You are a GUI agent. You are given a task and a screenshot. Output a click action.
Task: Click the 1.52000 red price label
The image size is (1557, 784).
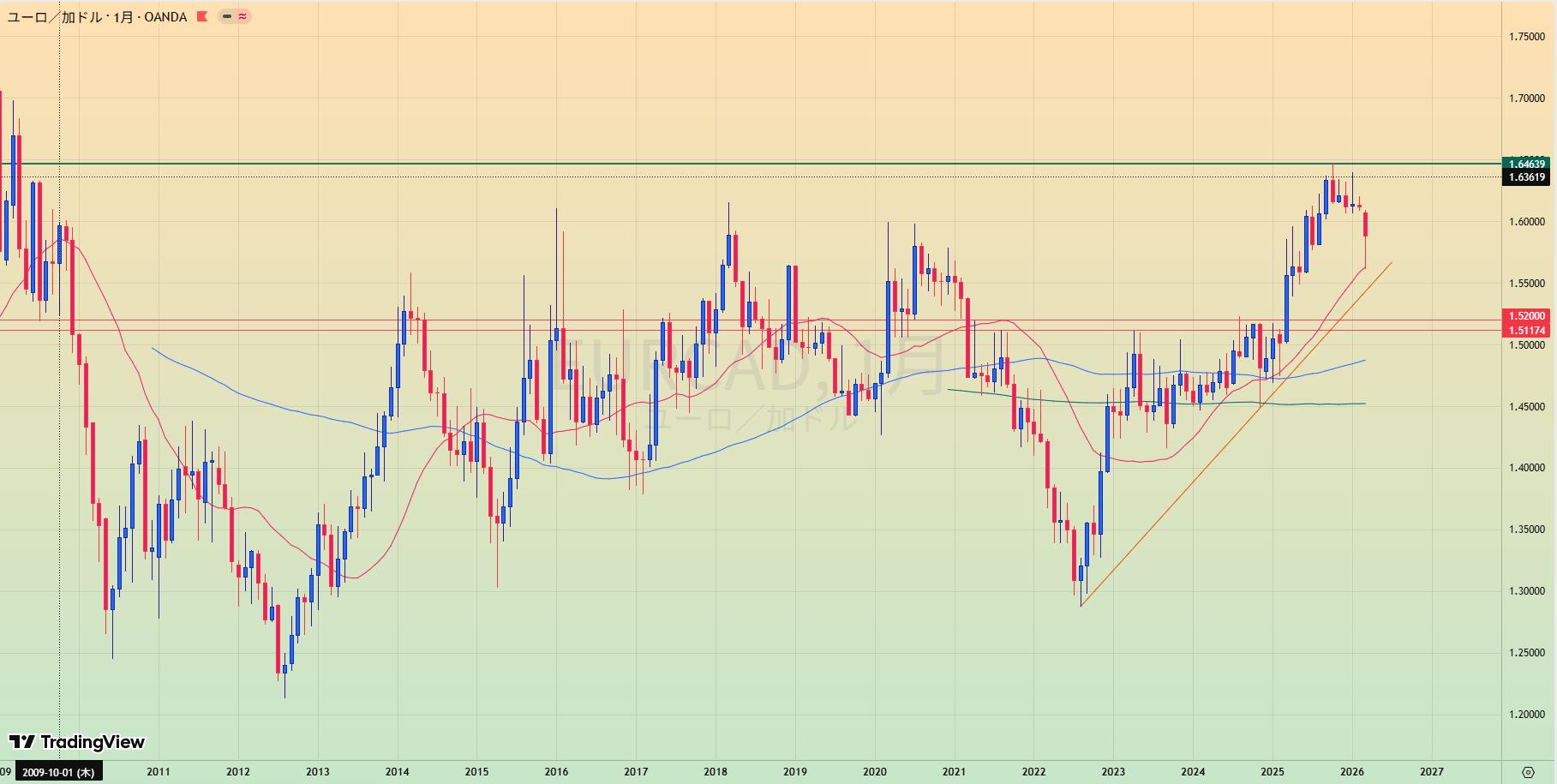pos(1527,316)
